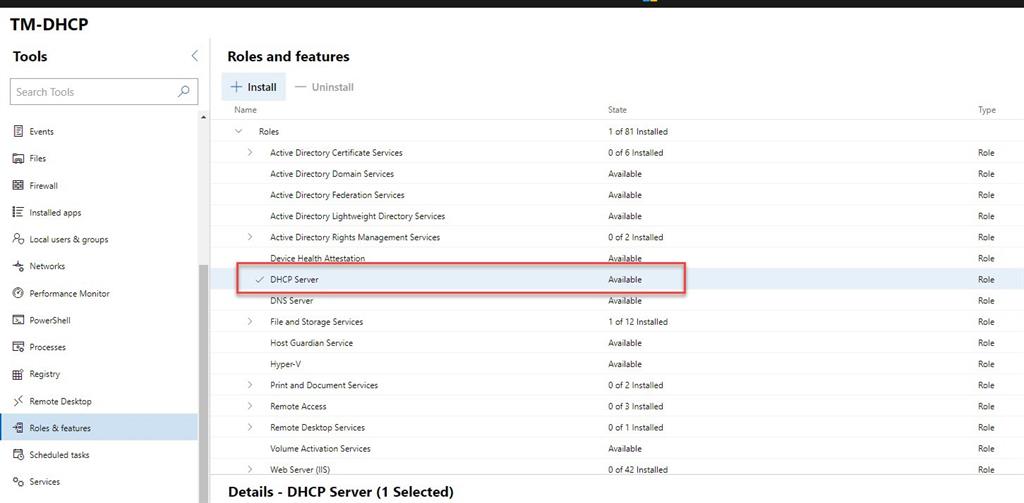The image size is (1024, 503).
Task: Select Volume Activation Services role
Action: (616, 449)
